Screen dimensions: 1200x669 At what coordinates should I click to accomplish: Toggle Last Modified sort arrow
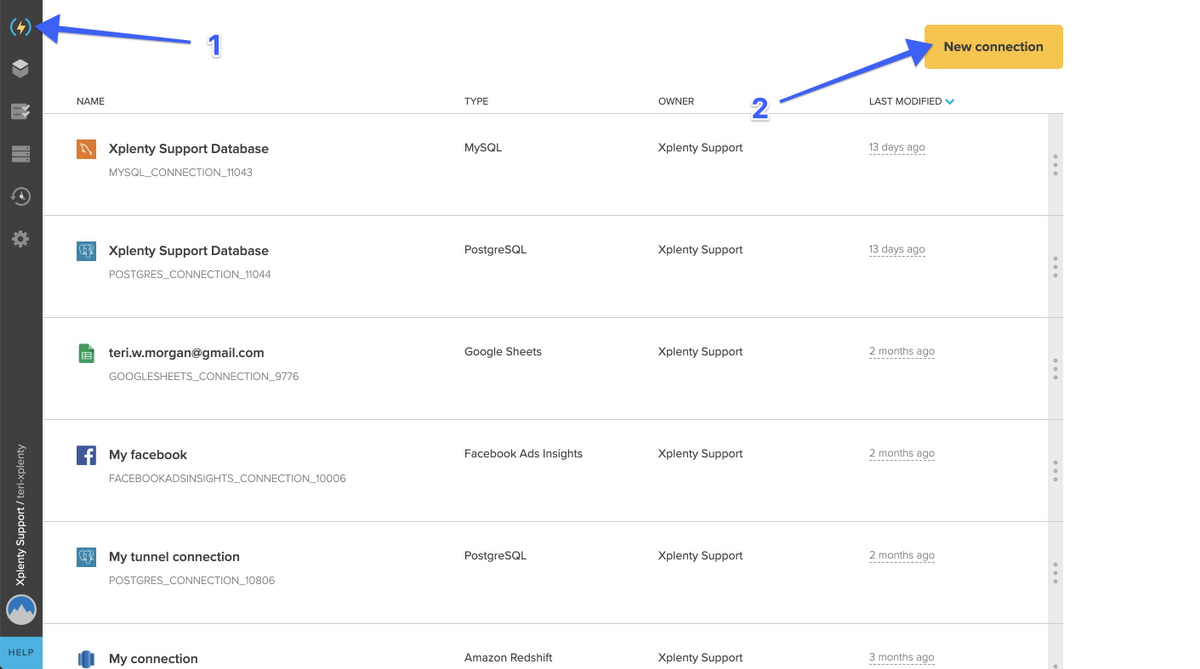tap(950, 102)
